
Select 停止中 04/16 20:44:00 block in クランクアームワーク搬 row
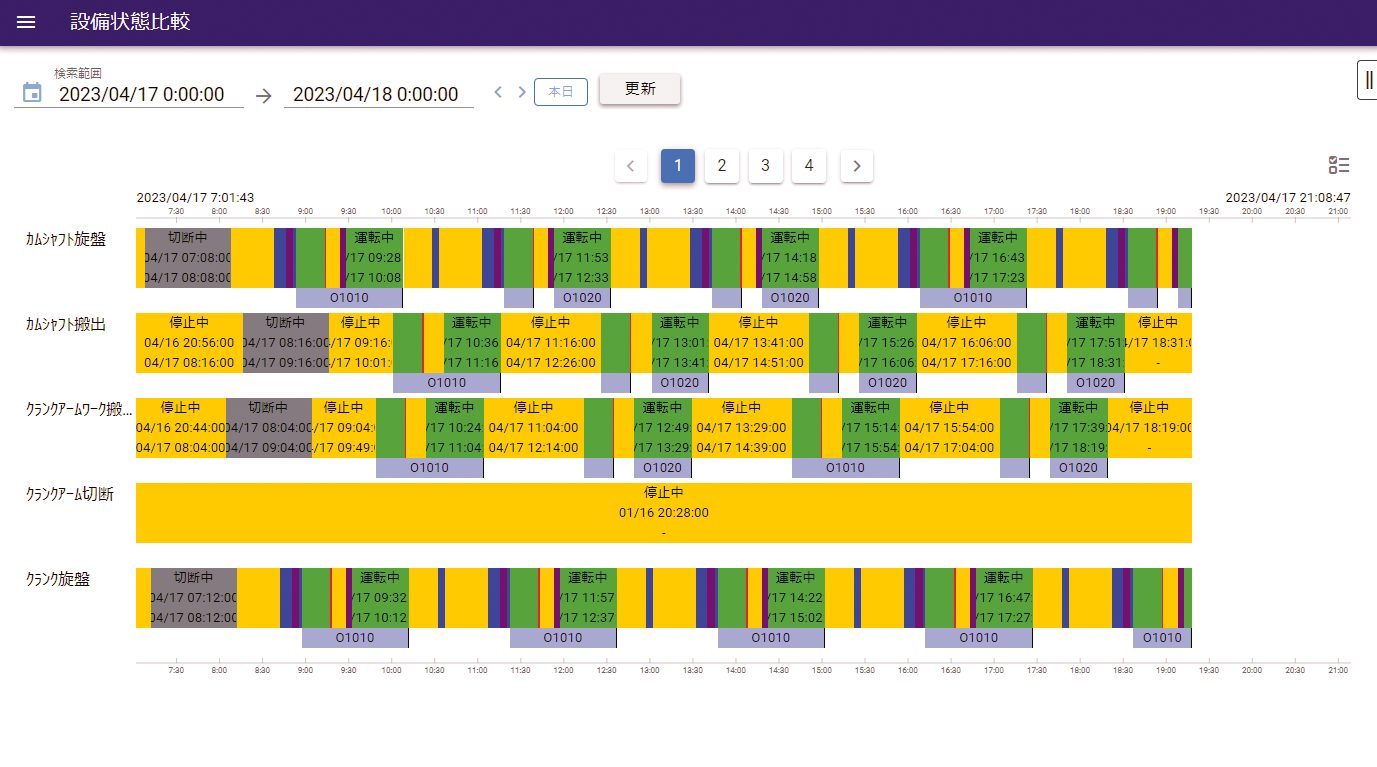(x=181, y=428)
